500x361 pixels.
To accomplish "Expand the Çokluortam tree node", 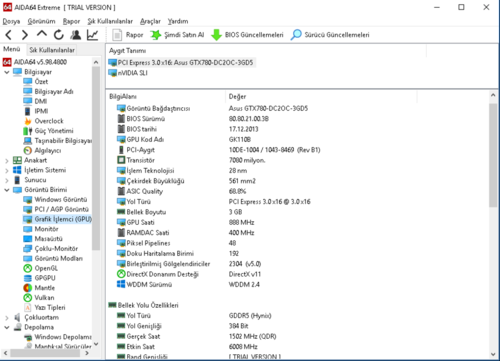I will tap(7, 317).
